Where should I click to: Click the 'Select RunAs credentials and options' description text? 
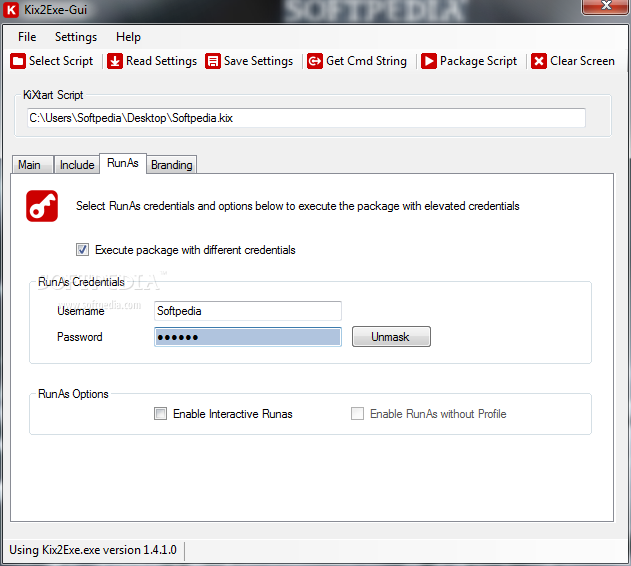tap(298, 206)
